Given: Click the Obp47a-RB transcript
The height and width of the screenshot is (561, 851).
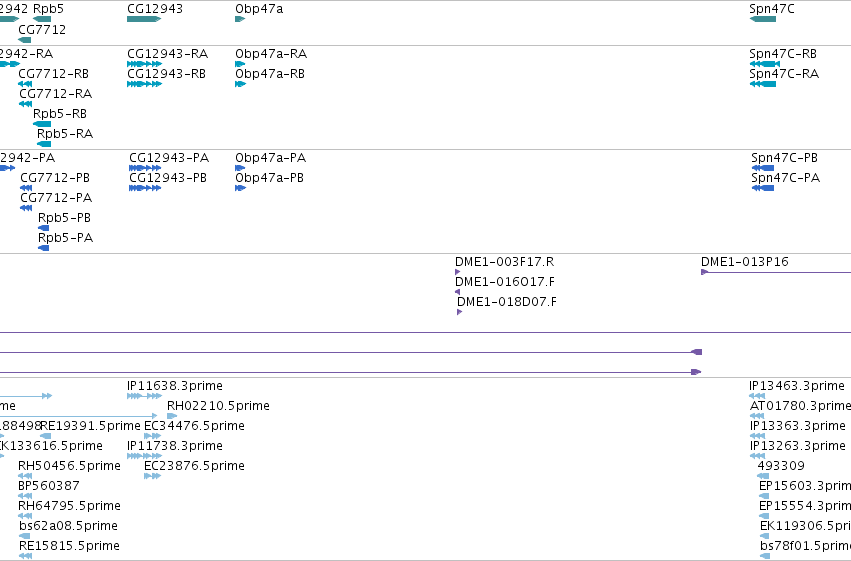Looking at the screenshot, I should (x=240, y=84).
